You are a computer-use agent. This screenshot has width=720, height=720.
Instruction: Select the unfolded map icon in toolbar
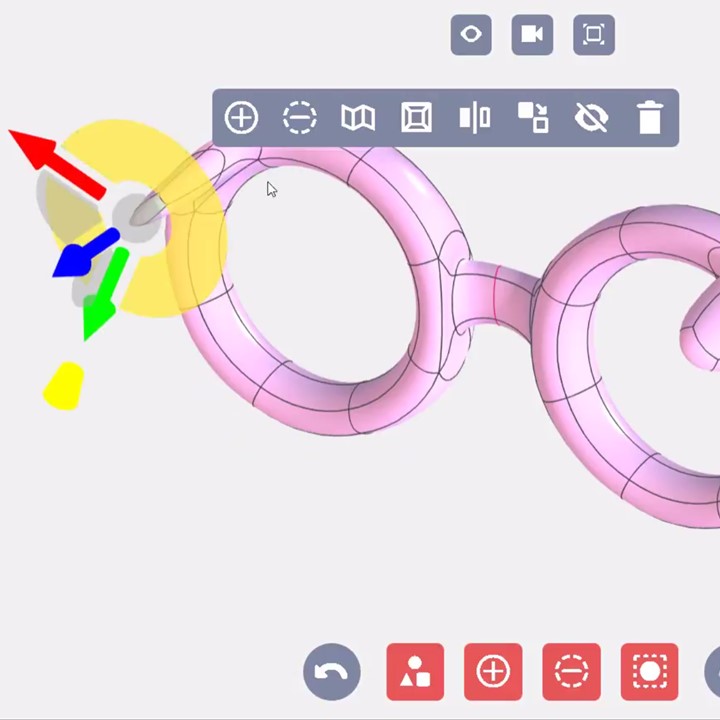[358, 118]
